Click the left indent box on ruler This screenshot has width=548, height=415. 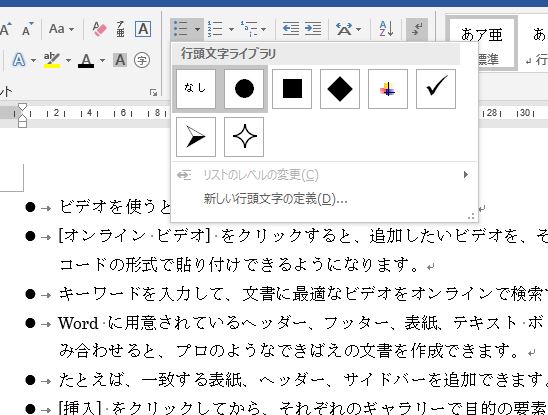22,123
